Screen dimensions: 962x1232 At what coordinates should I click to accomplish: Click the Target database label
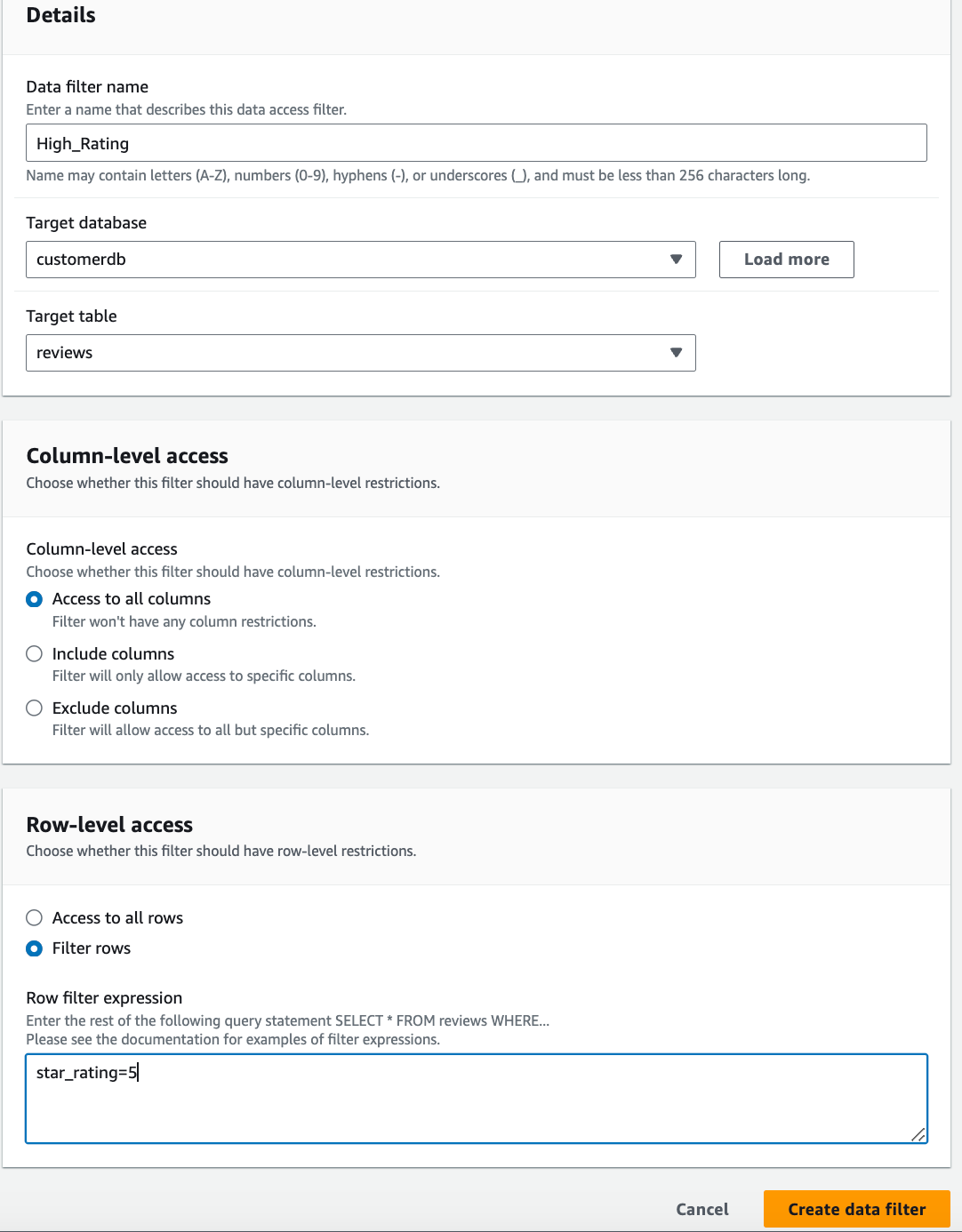point(86,223)
